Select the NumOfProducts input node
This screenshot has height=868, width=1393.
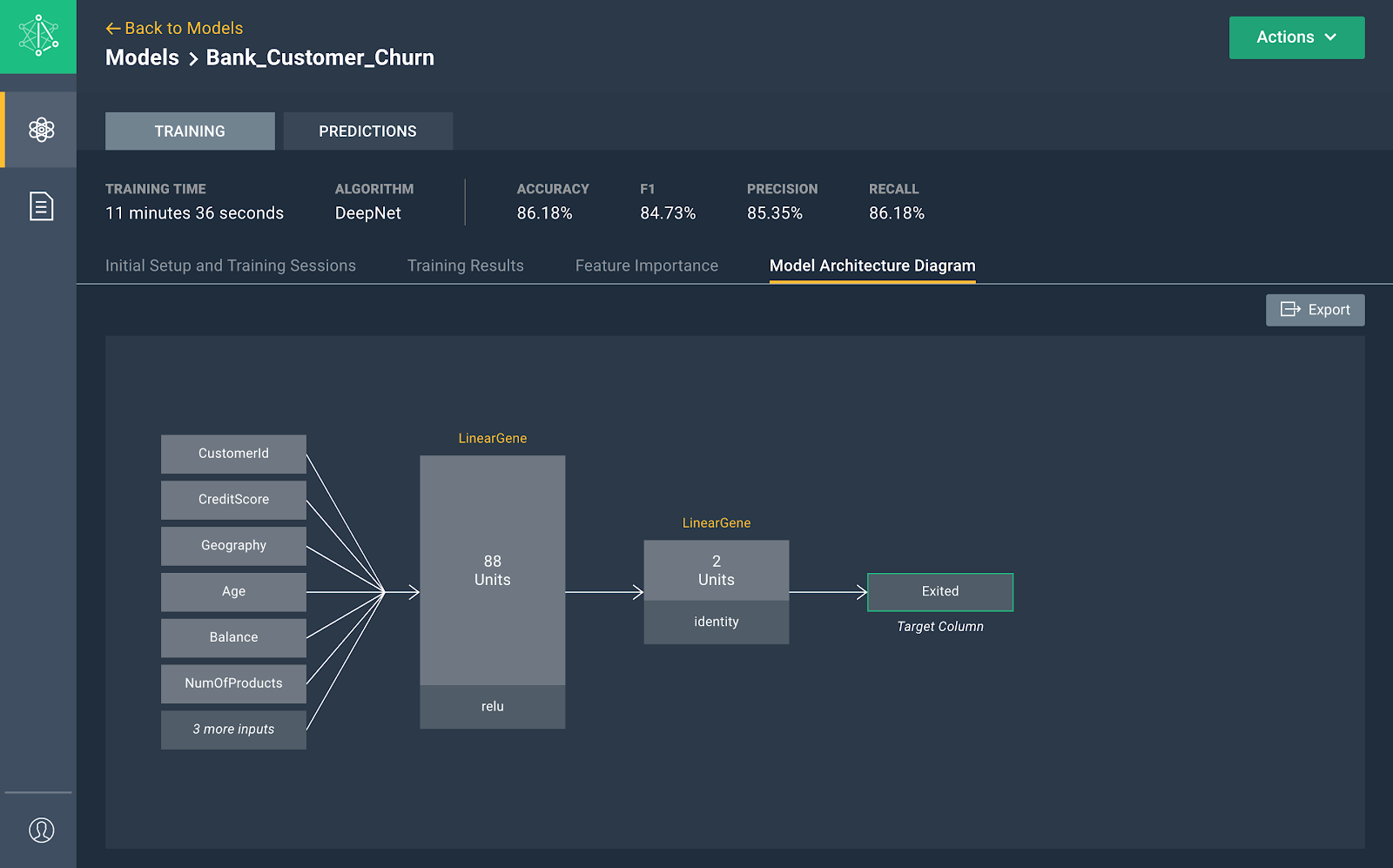(x=233, y=683)
